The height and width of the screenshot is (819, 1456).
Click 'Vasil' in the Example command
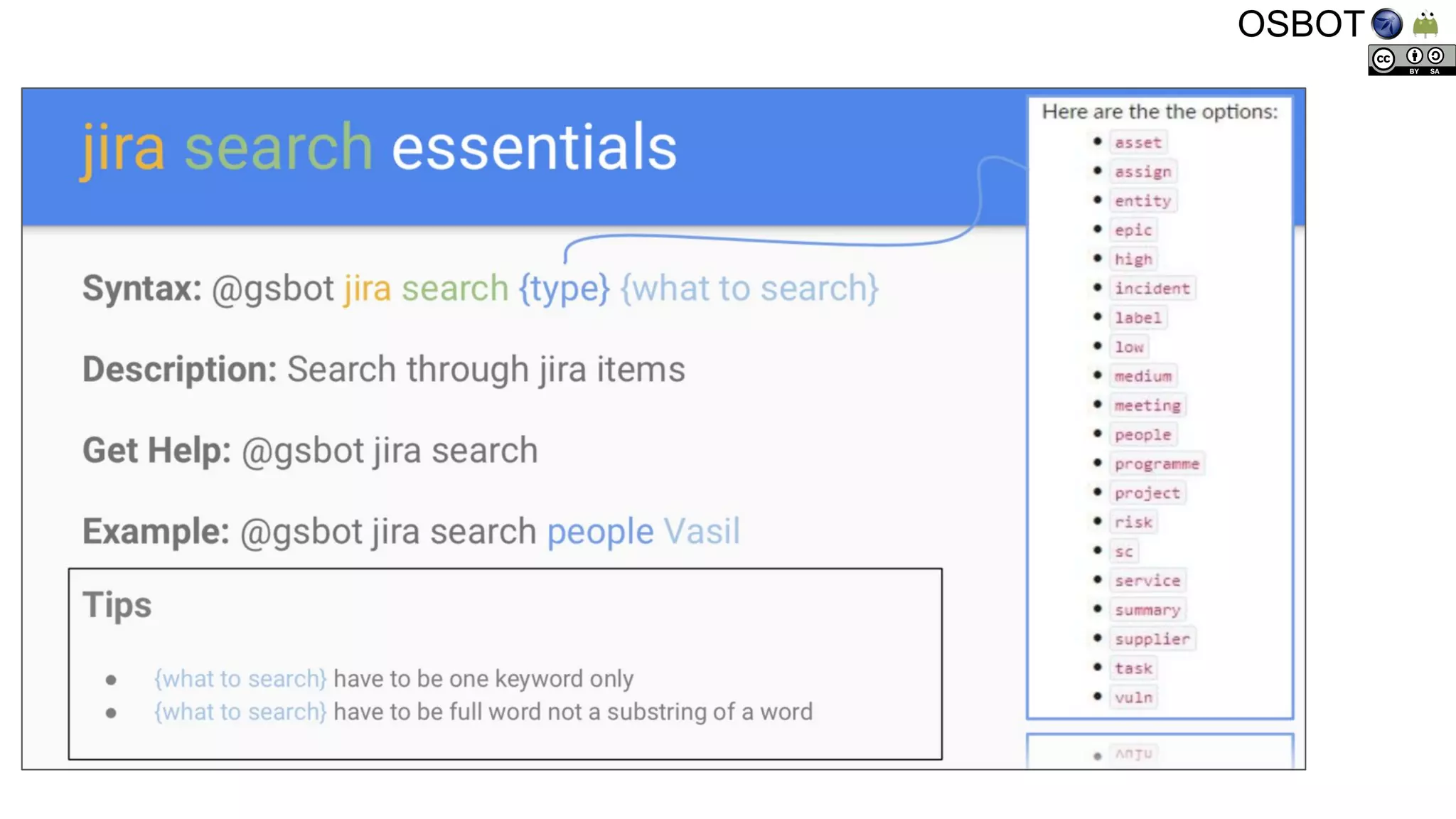coord(702,531)
